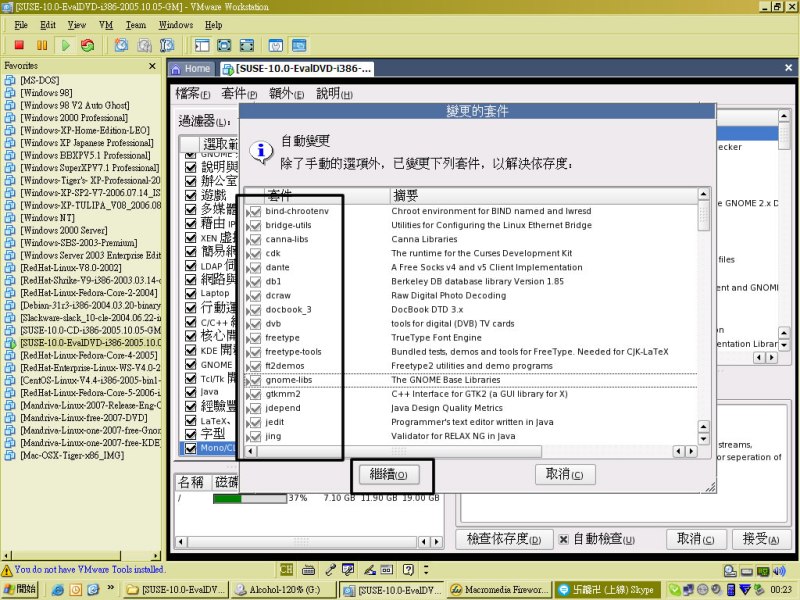Click the Quick Switch toolbar icon

pyautogui.click(x=246, y=45)
